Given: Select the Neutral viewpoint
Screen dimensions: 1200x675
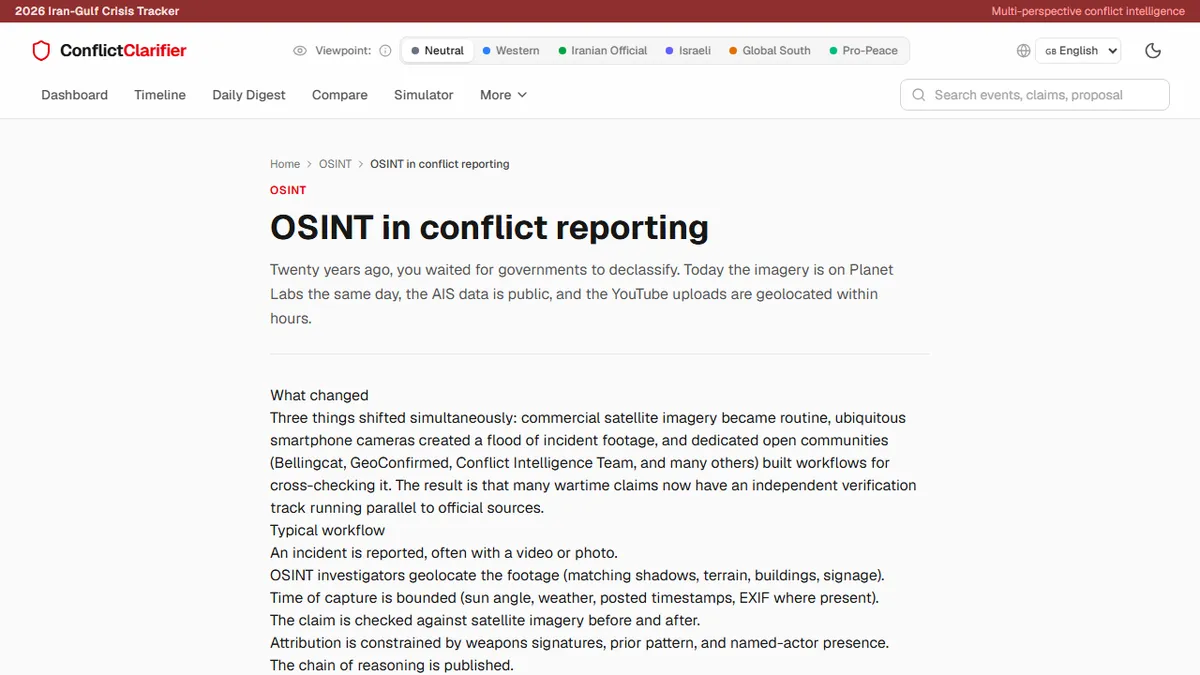Looking at the screenshot, I should (x=437, y=51).
